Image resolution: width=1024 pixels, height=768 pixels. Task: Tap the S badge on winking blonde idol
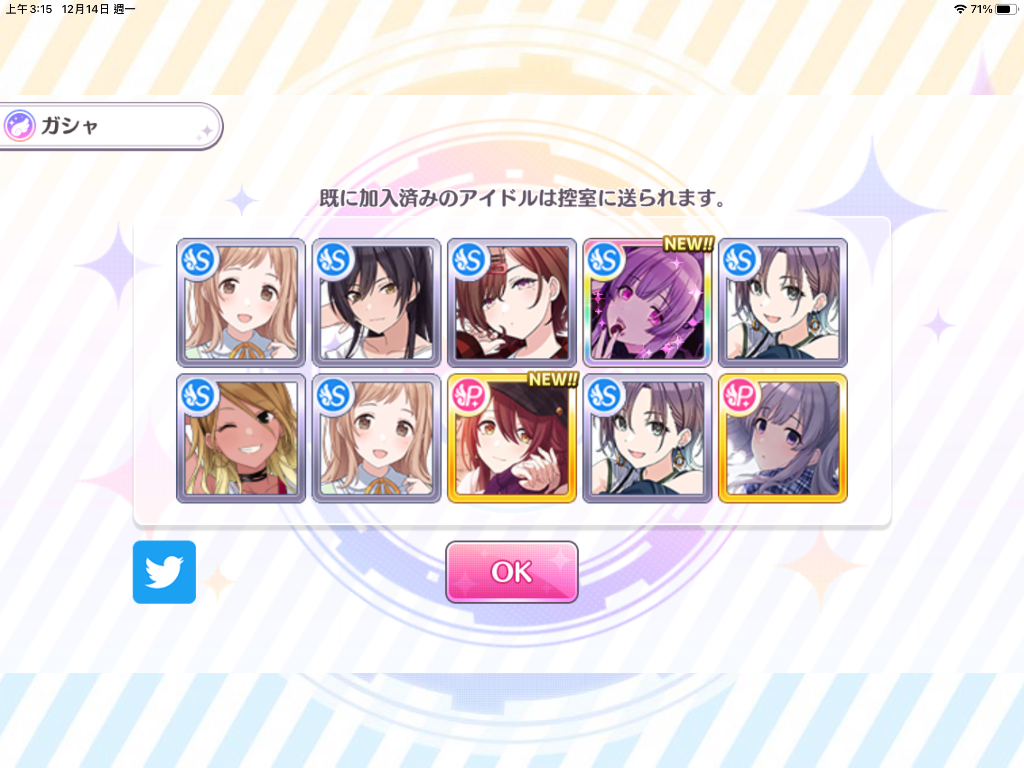pos(199,395)
